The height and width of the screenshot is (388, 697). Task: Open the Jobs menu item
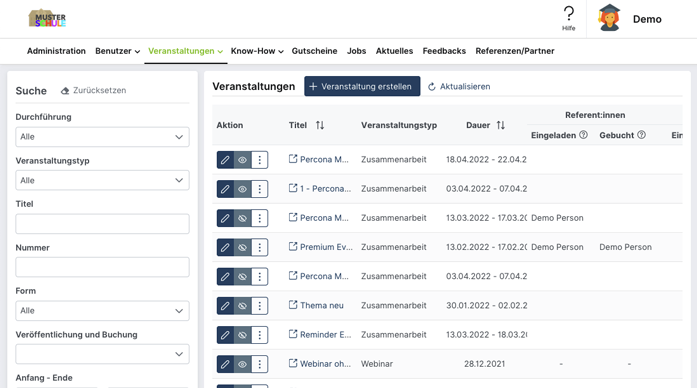357,51
